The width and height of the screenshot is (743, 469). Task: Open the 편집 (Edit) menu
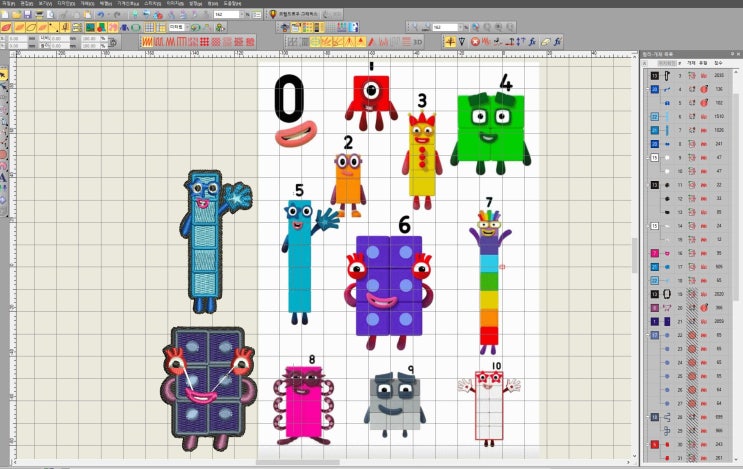point(27,3)
